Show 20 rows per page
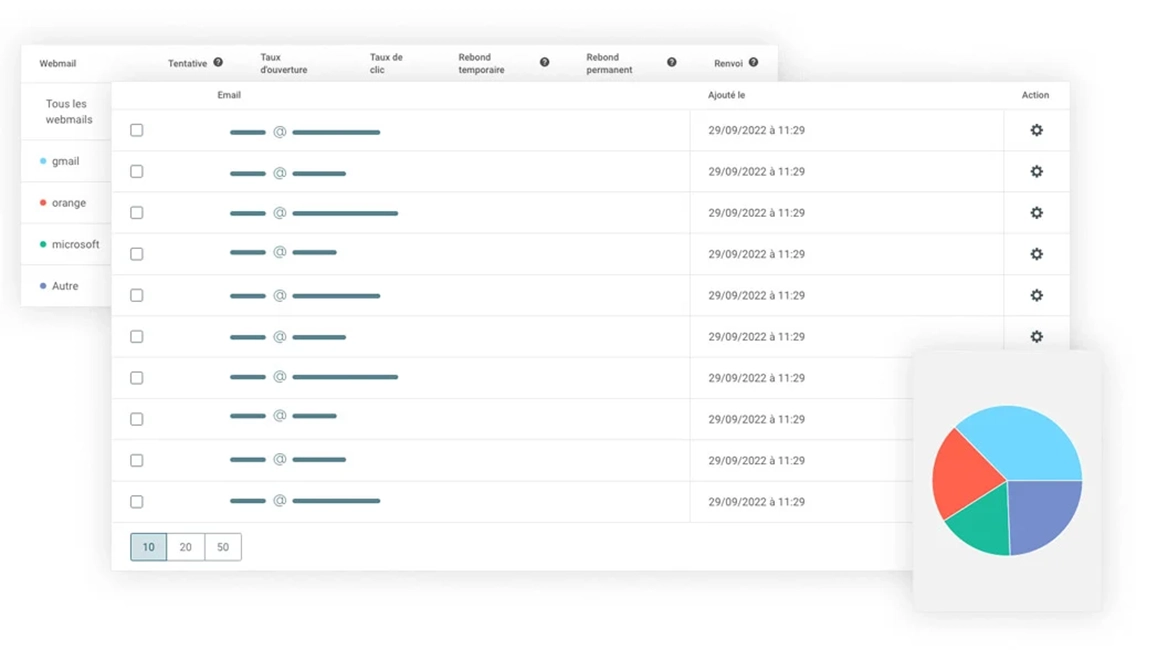The image size is (1168, 670). (x=185, y=547)
